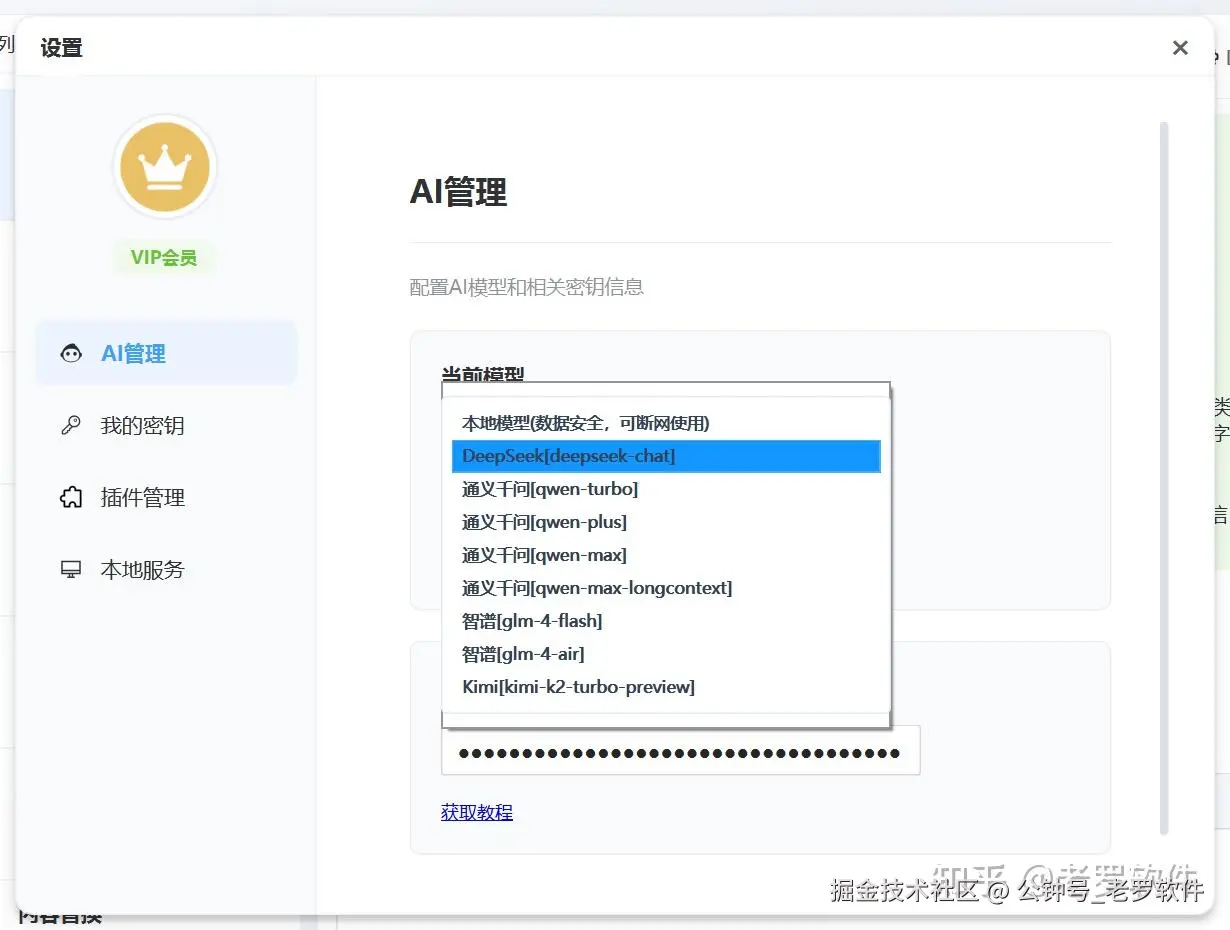The image size is (1230, 930).
Task: Choose 通义千问[qwen-max] model
Action: point(666,555)
